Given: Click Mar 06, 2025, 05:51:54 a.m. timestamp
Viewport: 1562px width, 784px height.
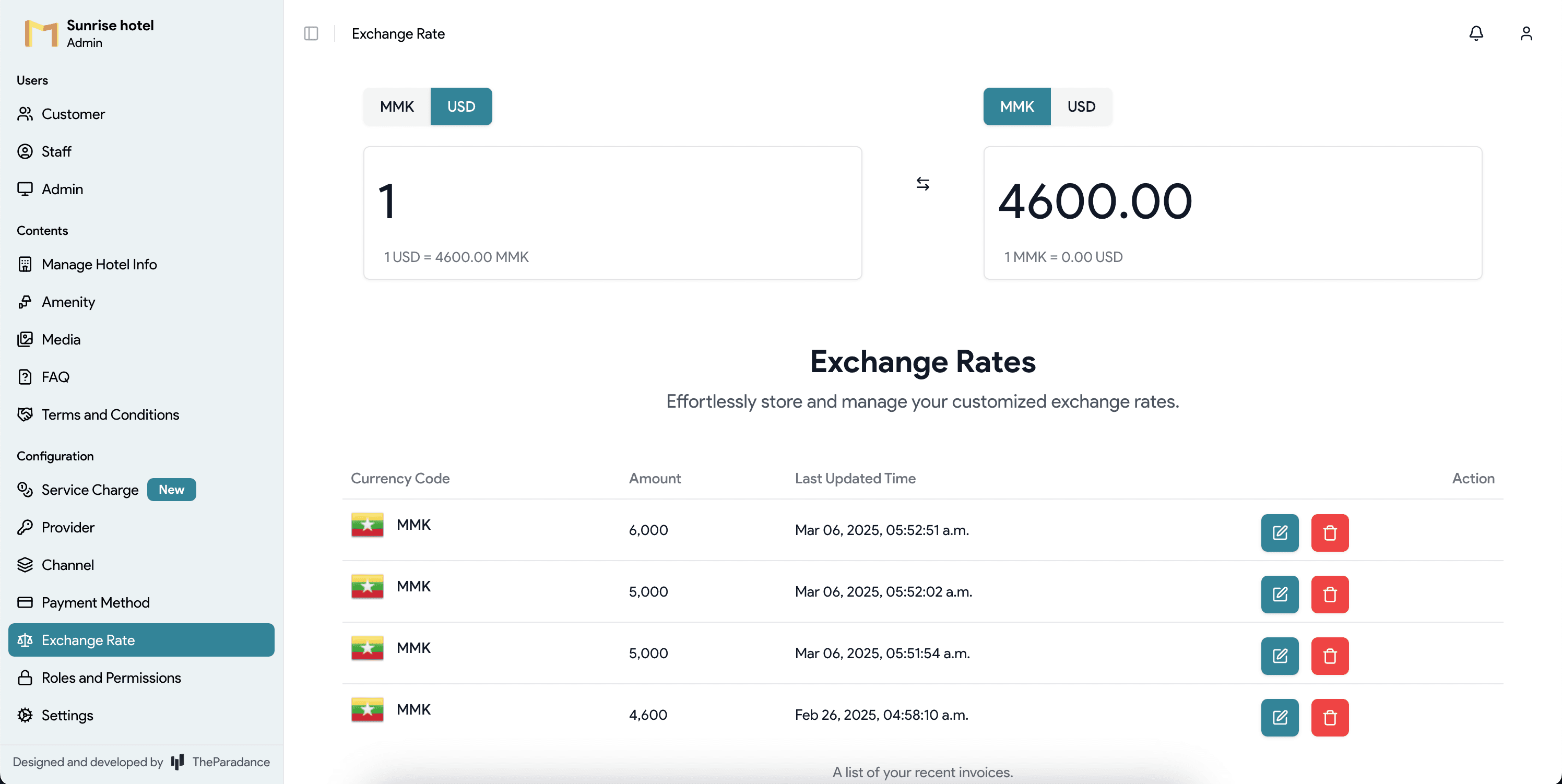Looking at the screenshot, I should click(x=882, y=654).
